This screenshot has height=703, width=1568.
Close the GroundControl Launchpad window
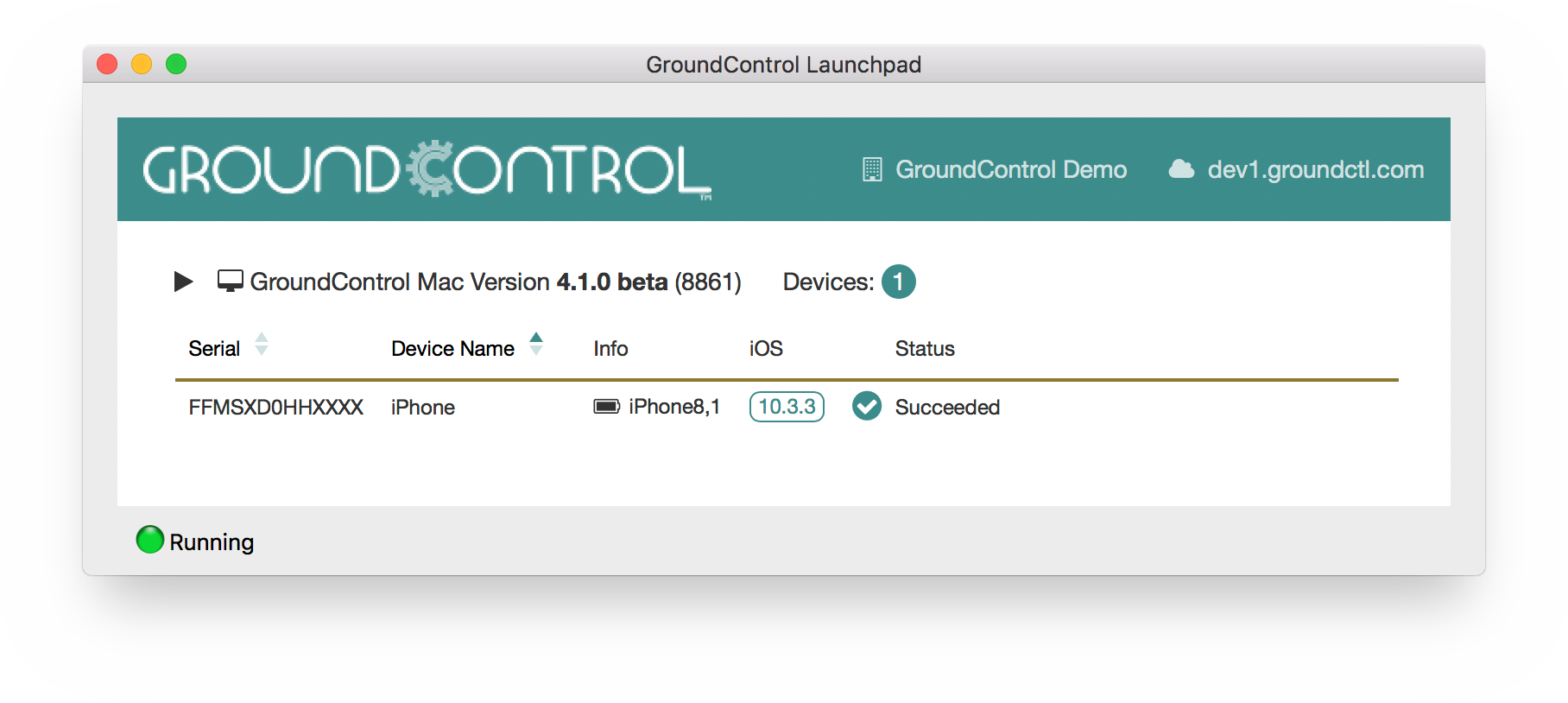(x=107, y=64)
